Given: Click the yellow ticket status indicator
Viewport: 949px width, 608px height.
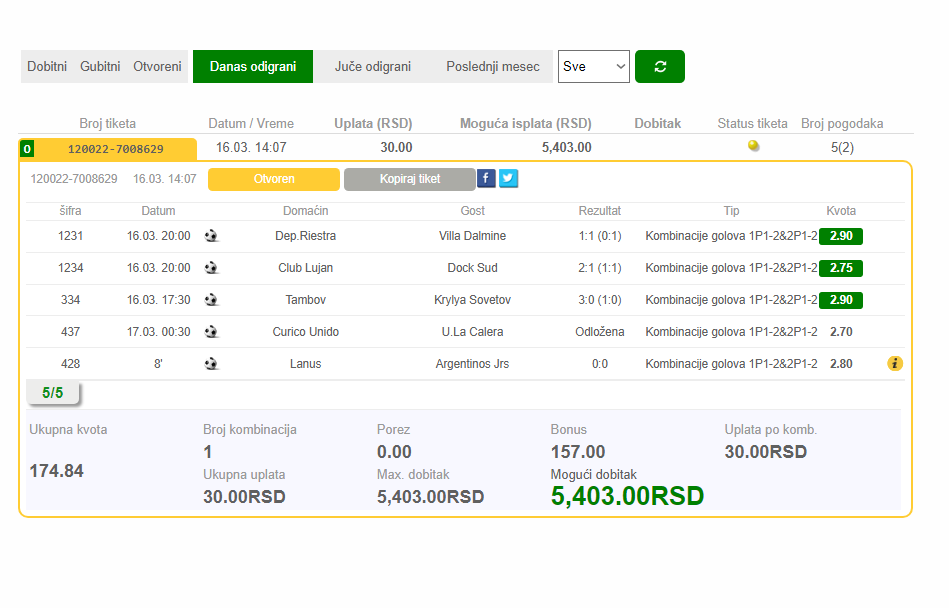Looking at the screenshot, I should pos(753,146).
